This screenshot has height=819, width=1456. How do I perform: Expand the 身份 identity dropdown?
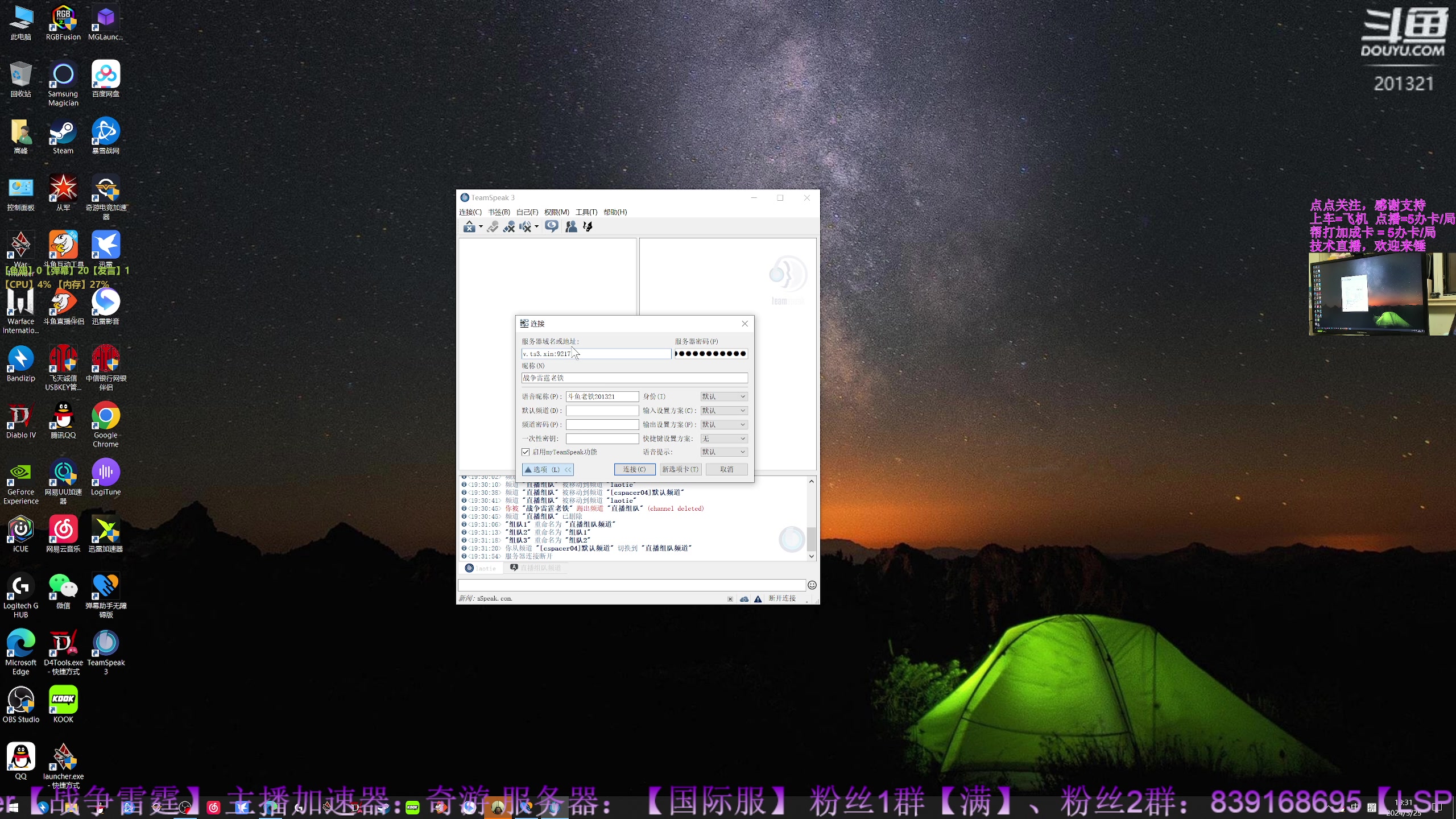(x=723, y=396)
